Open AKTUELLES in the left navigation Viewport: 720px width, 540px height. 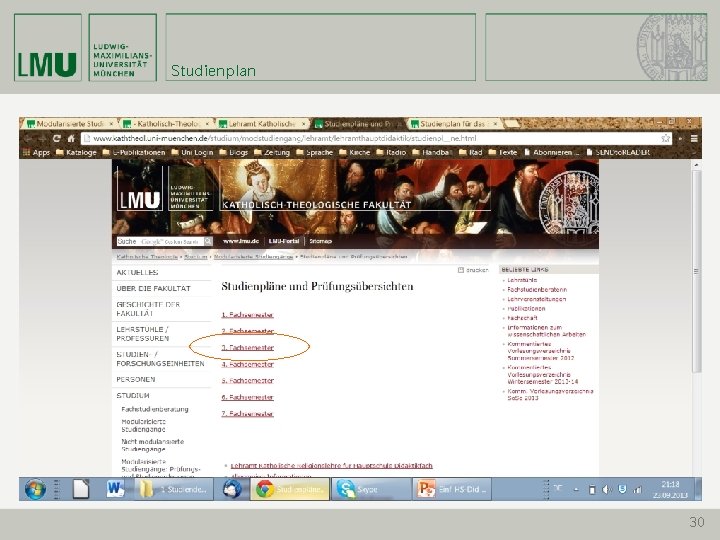click(137, 273)
